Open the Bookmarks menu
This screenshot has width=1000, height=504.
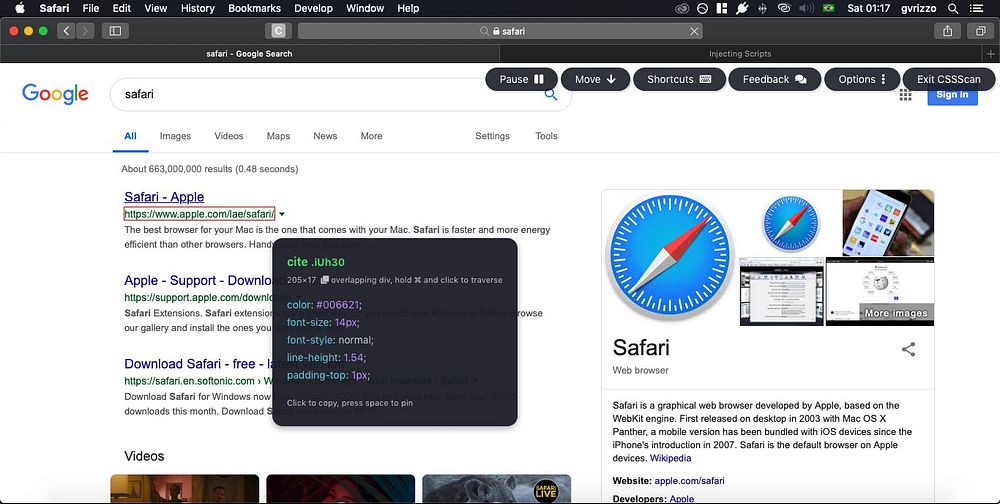click(x=254, y=8)
